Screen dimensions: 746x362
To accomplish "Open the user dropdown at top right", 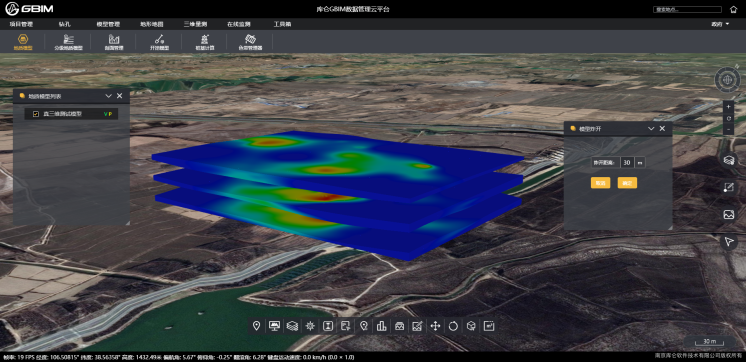I will pyautogui.click(x=720, y=24).
